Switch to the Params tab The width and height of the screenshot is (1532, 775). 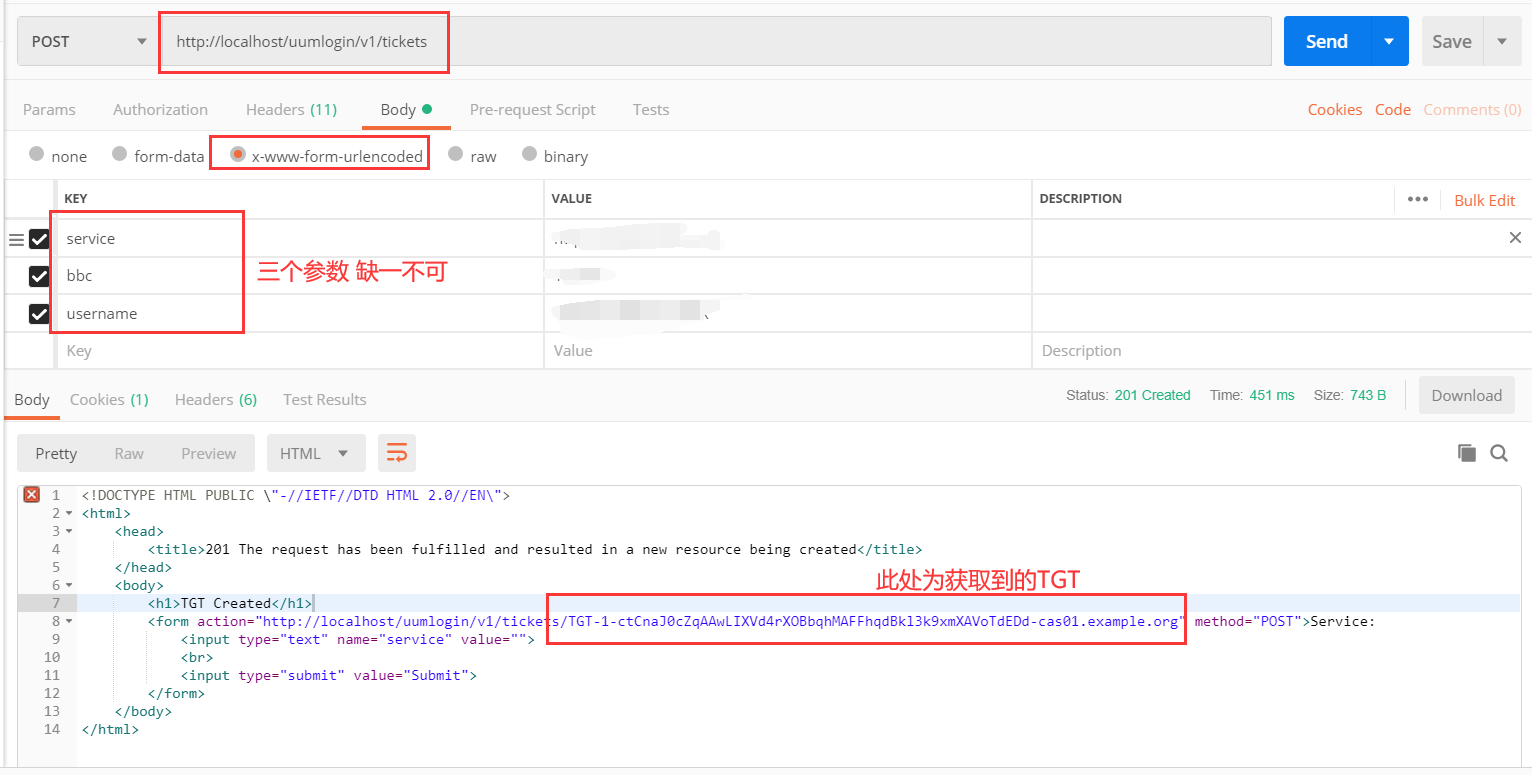tap(49, 109)
